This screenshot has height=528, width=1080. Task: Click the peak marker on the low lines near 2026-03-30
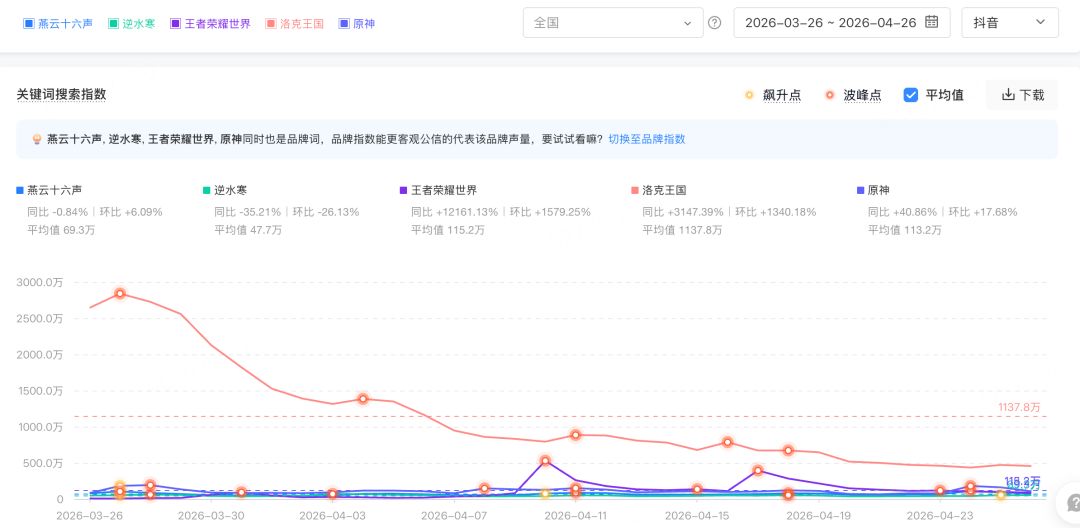241,492
